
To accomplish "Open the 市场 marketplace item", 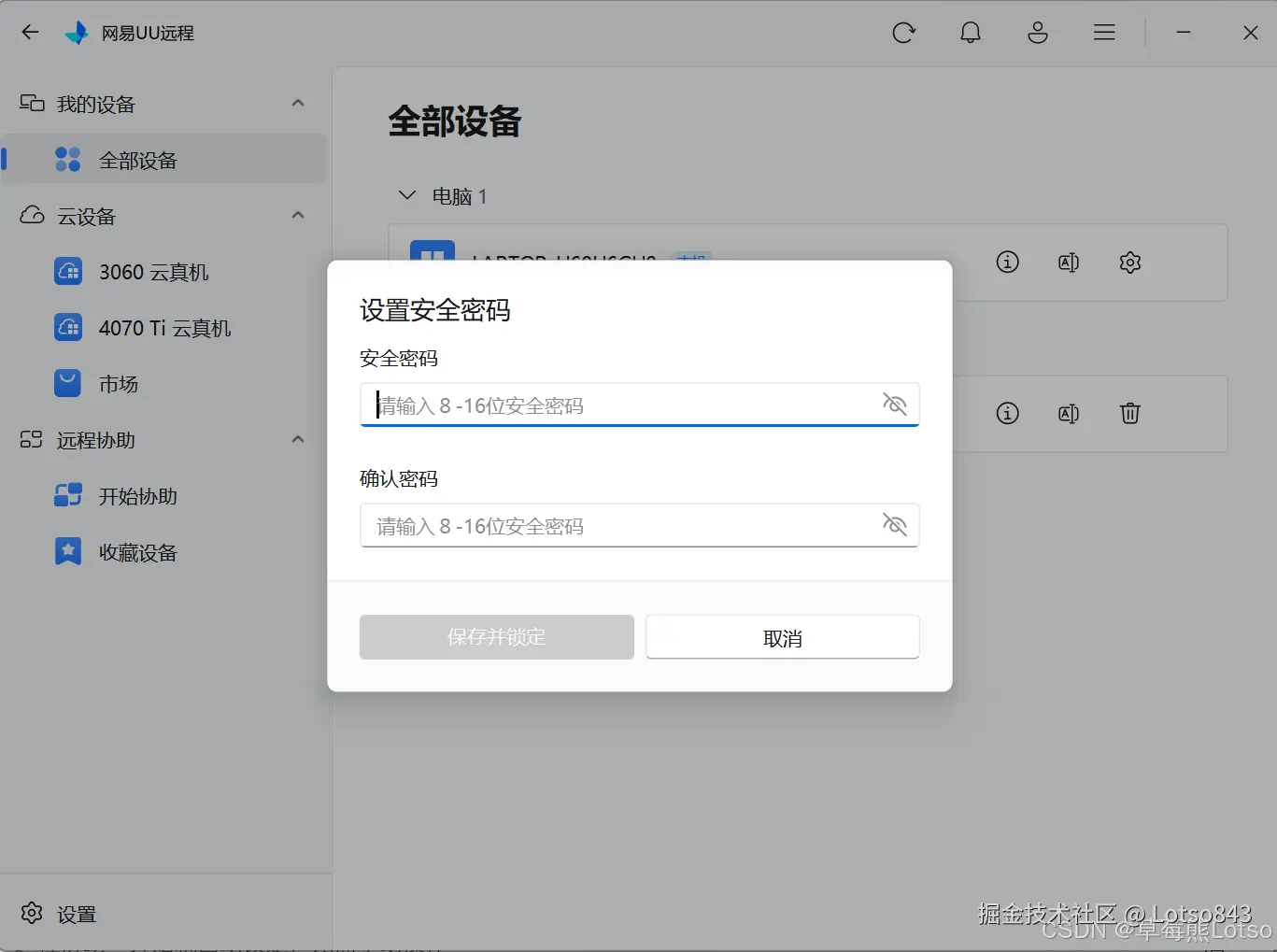I will 119,383.
